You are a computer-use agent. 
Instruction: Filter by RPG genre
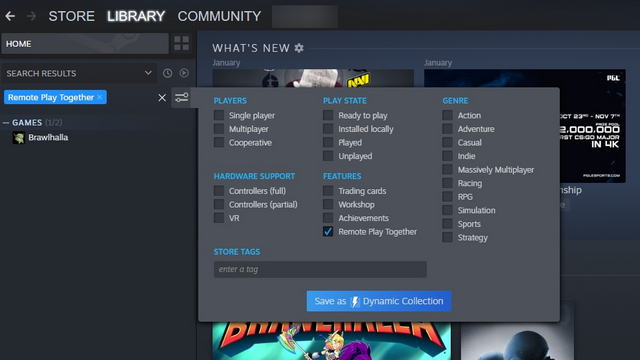coord(447,197)
